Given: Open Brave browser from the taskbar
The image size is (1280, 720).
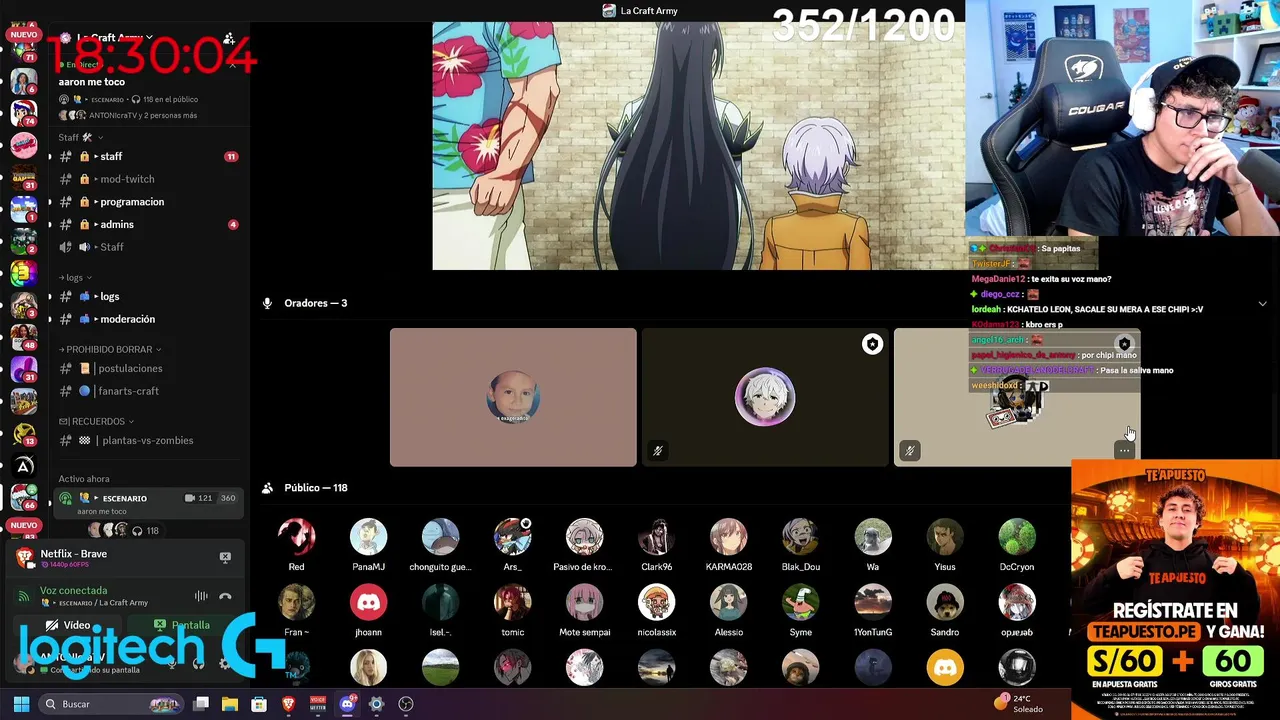Looking at the screenshot, I should [x=289, y=704].
